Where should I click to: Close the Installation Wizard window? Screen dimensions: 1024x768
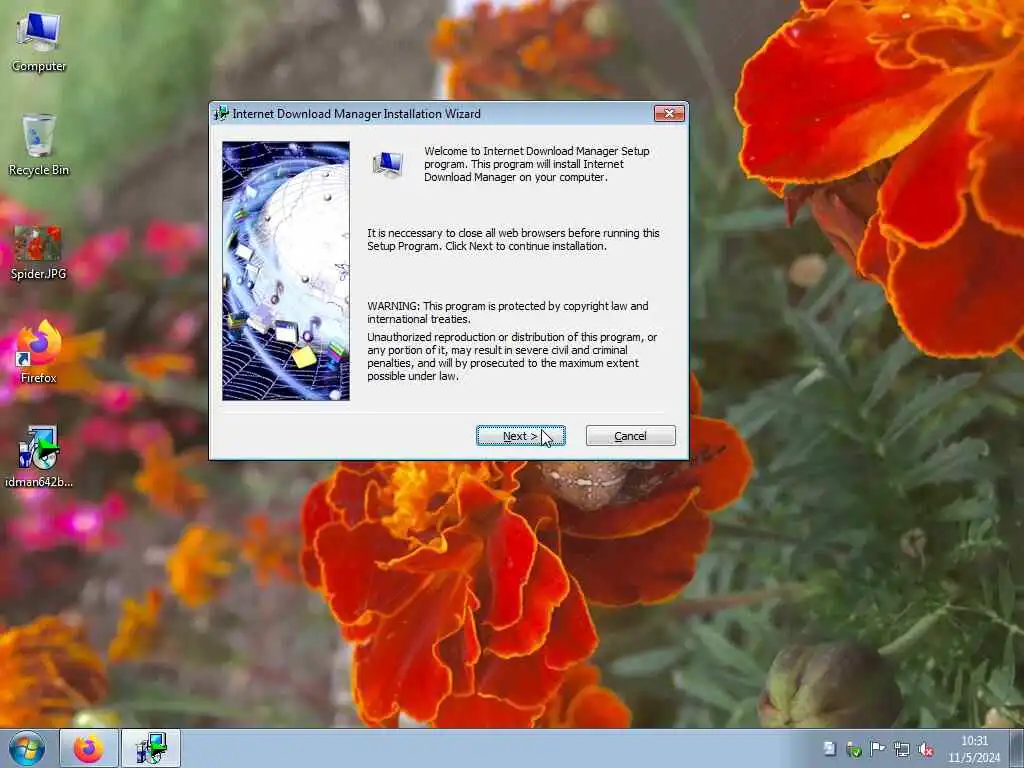click(x=669, y=114)
